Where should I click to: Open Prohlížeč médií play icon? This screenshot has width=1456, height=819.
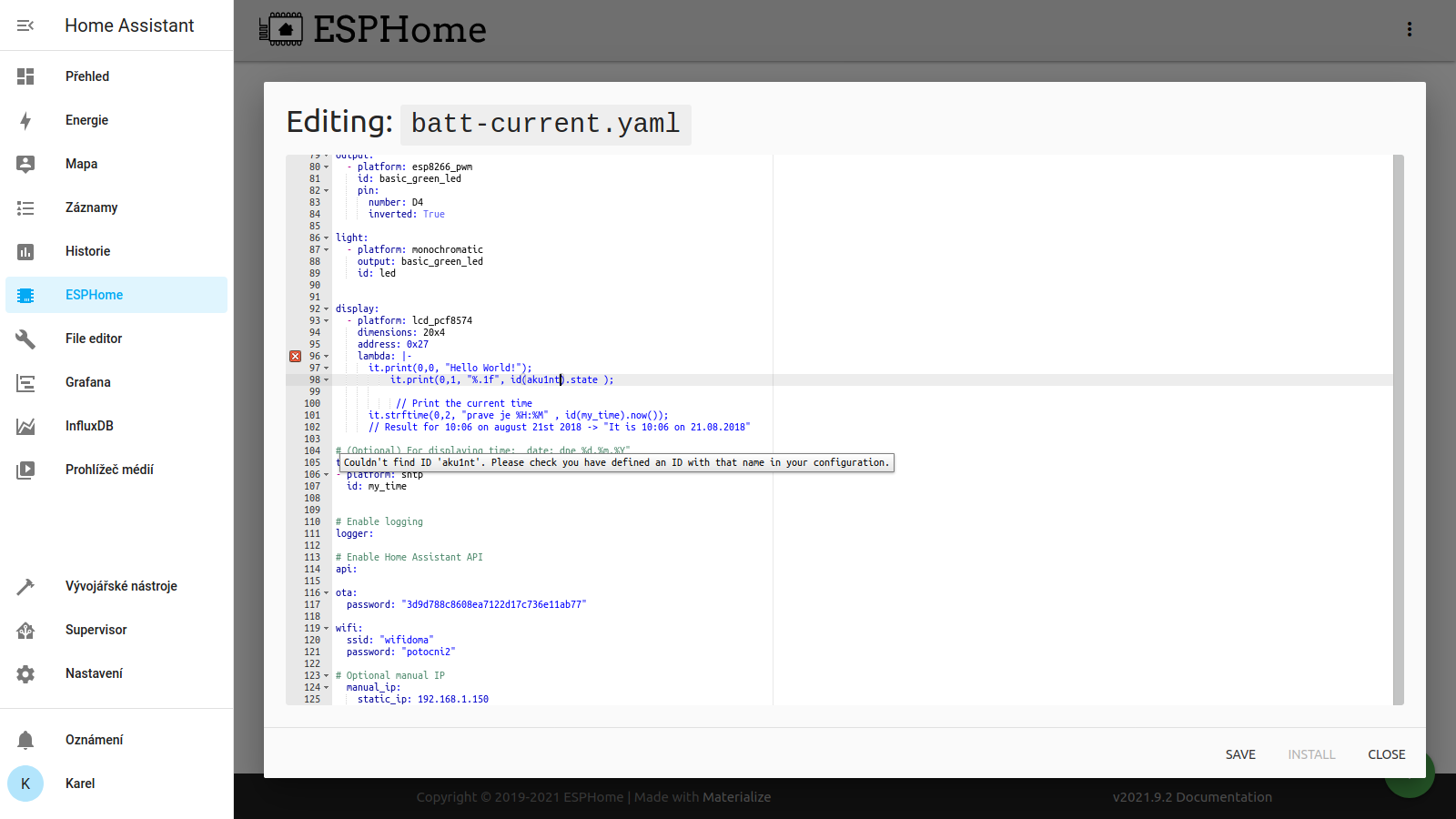coord(25,470)
